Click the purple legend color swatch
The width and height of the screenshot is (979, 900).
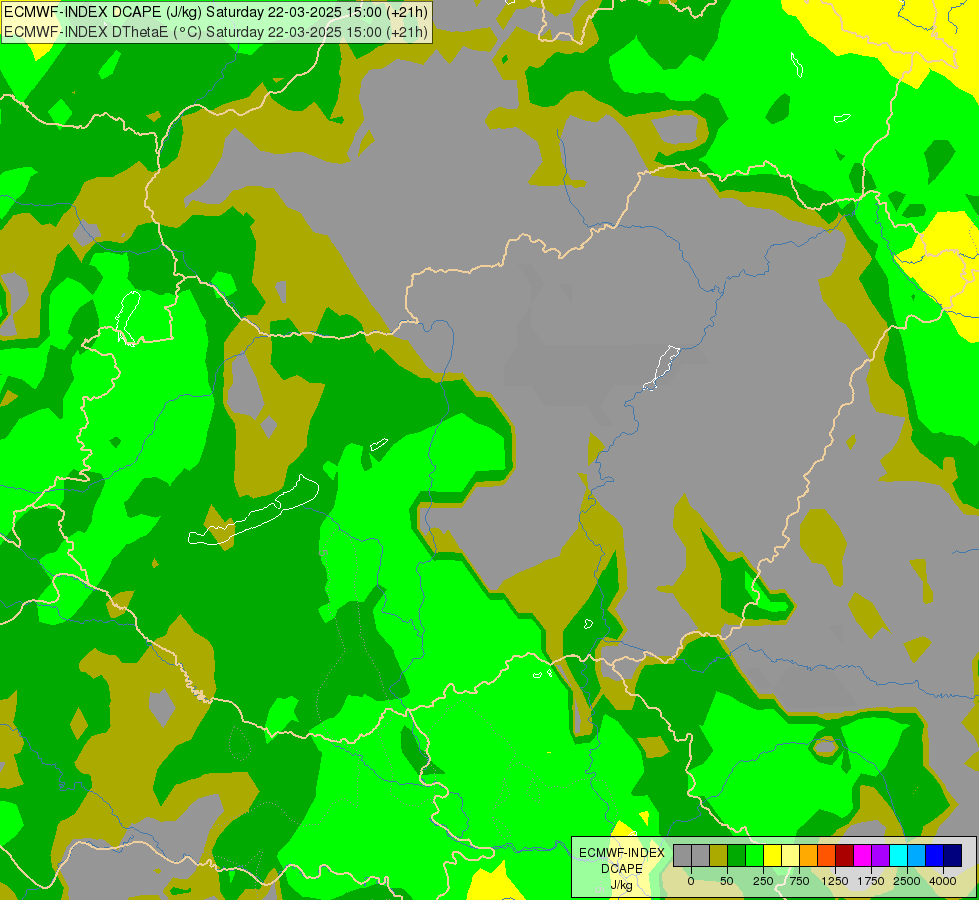[x=880, y=855]
